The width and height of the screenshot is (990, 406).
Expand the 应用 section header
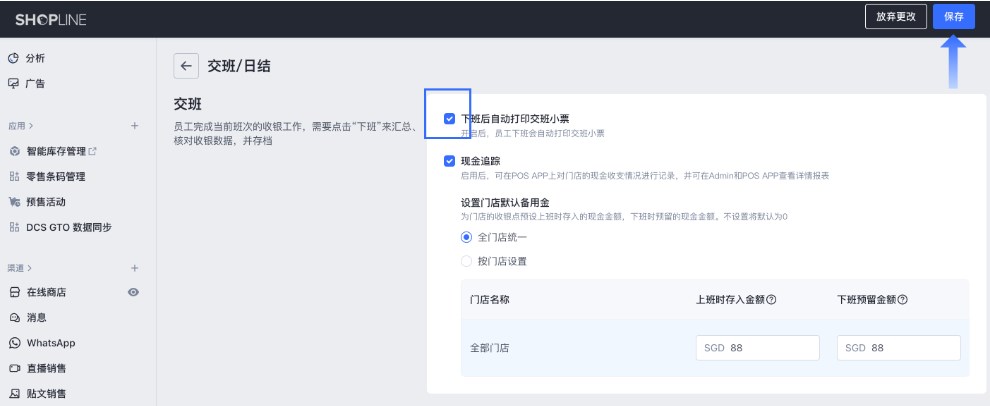coord(20,126)
